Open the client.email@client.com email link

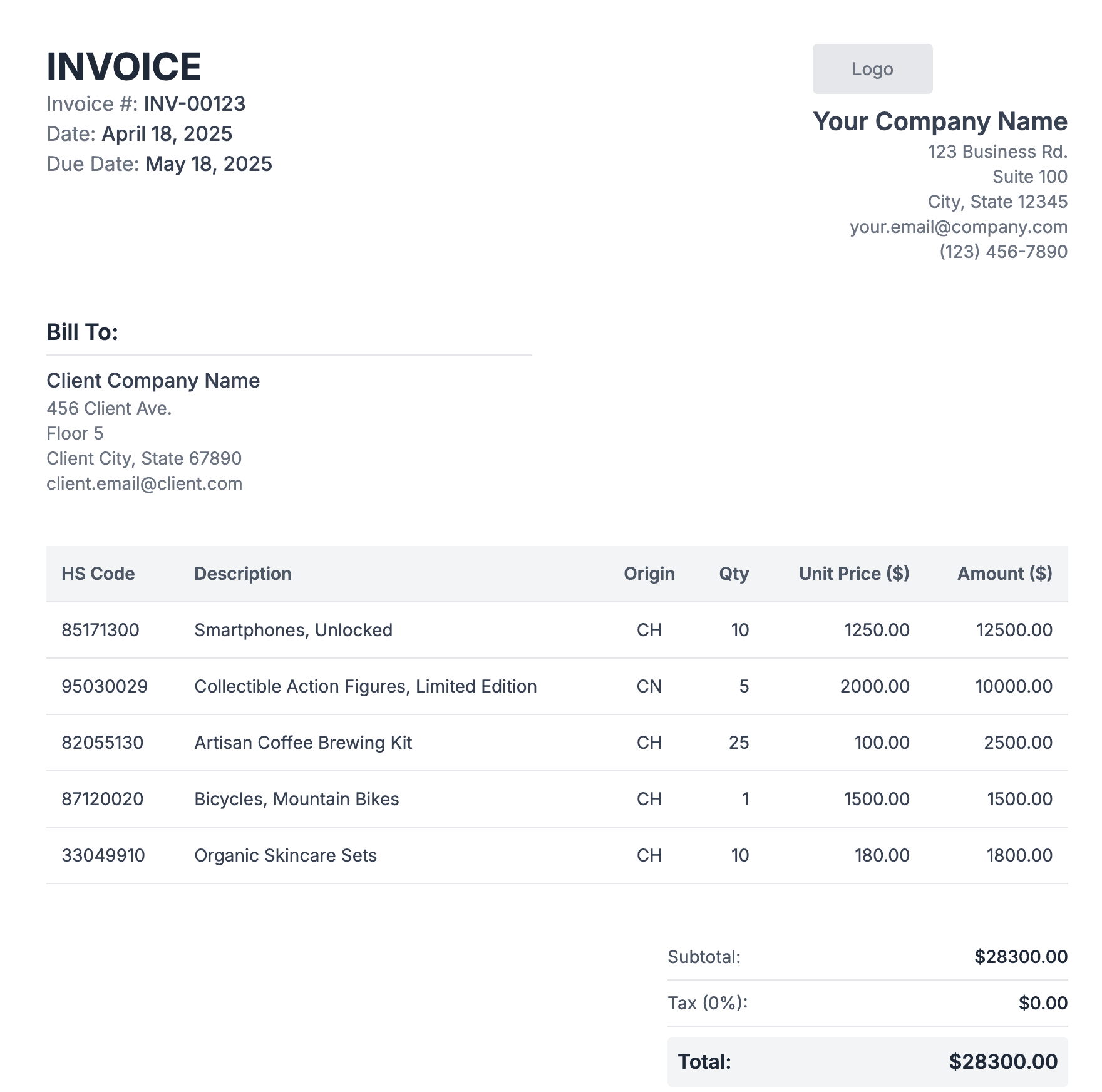coord(145,483)
